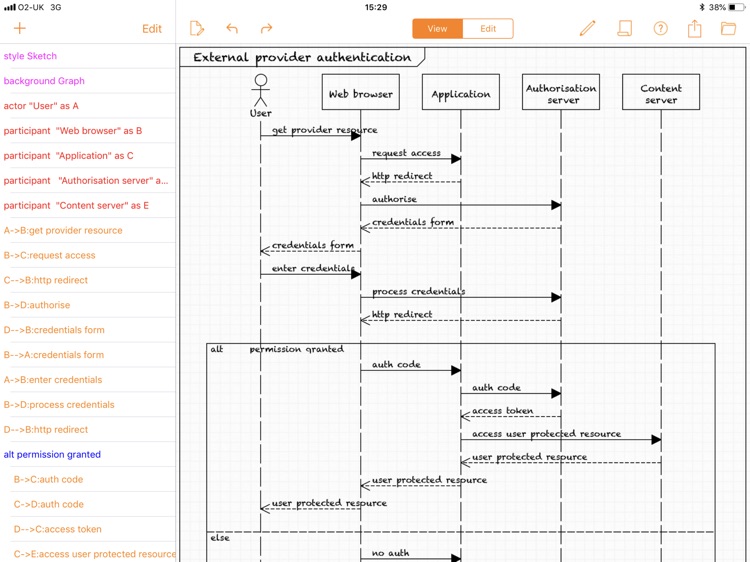Image resolution: width=750 pixels, height=562 pixels.
Task: Select "D-->C:access token" line
Action: click(88, 529)
